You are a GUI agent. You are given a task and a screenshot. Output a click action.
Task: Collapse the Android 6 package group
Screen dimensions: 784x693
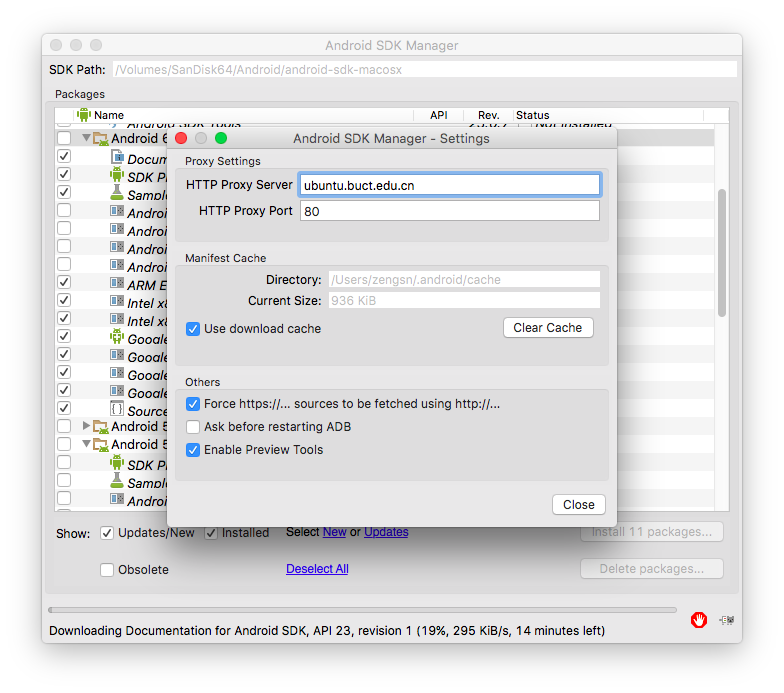86,139
